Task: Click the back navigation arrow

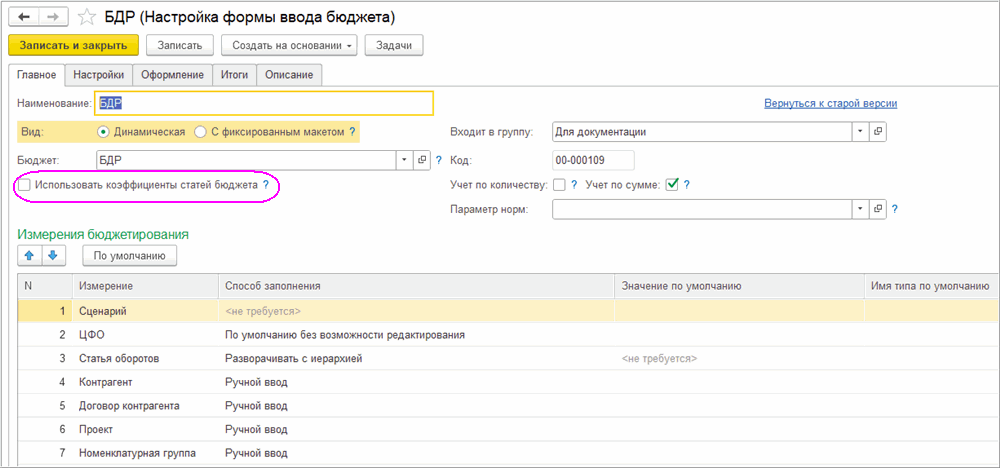Action: 24,18
